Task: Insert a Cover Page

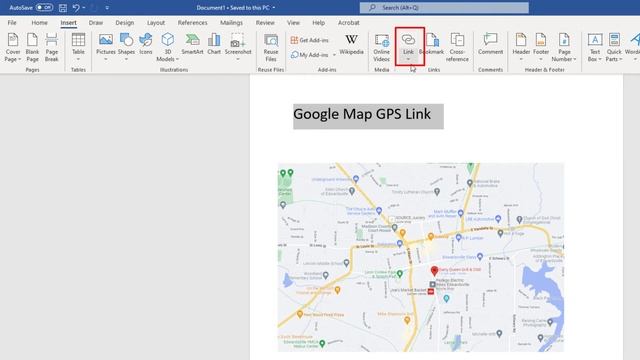Action: tap(13, 47)
